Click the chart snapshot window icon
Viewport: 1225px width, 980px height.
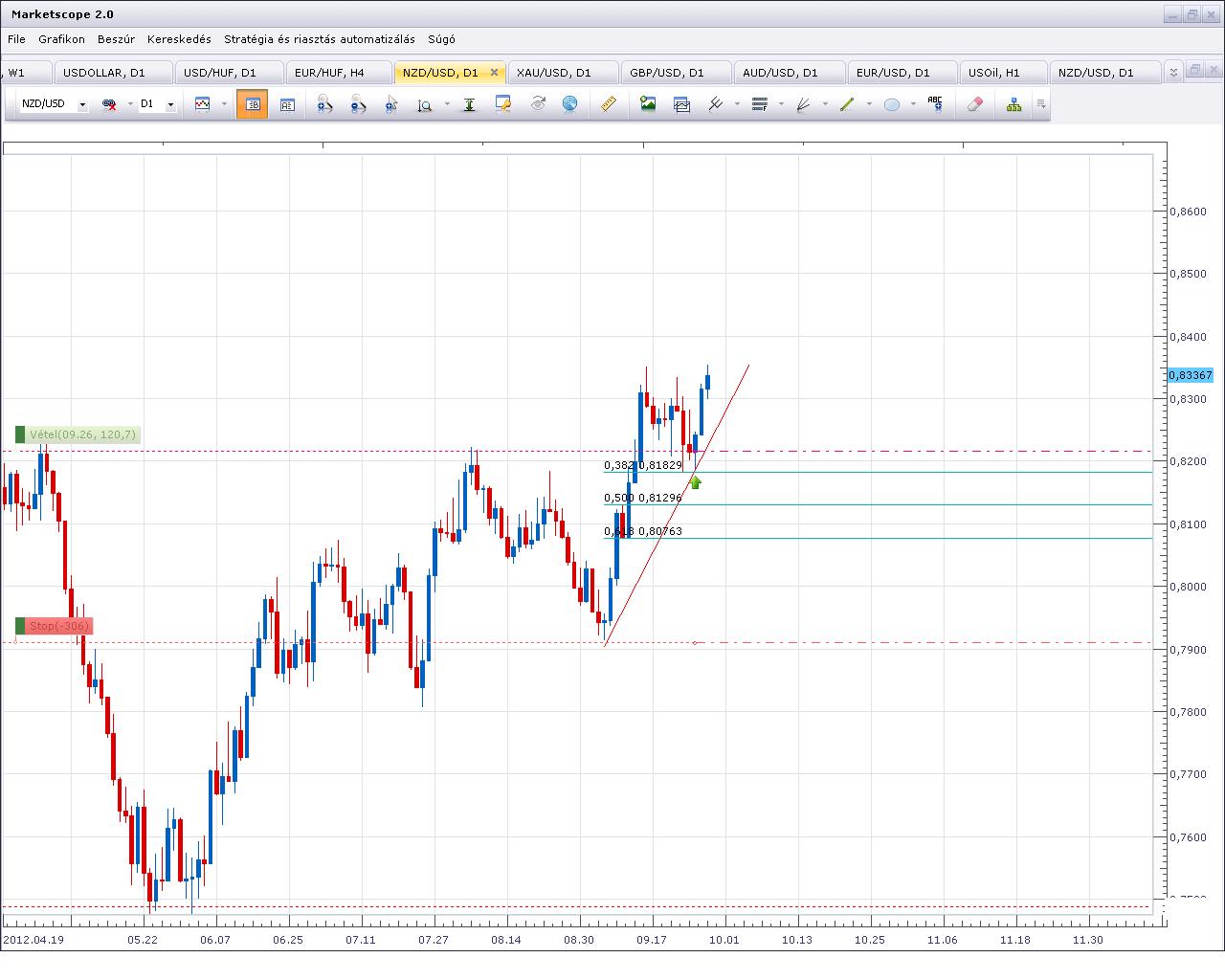681,104
